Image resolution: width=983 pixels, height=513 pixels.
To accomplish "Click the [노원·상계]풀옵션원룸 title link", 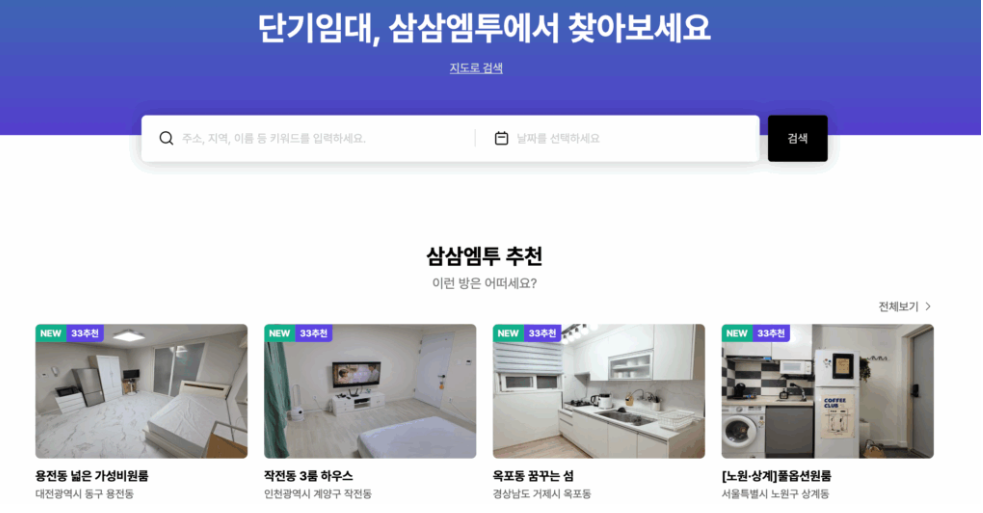I will click(x=776, y=476).
